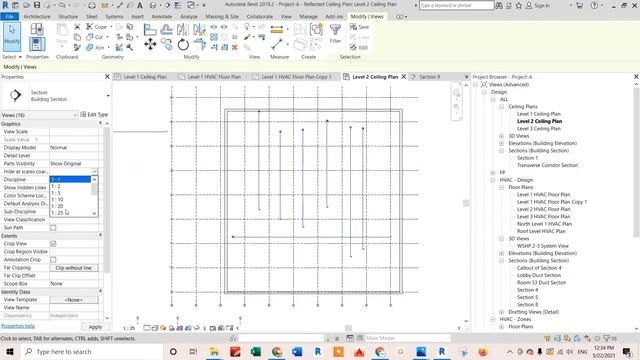Collapse the Ceiling Plans tree node
The image size is (640, 360).
click(502, 107)
